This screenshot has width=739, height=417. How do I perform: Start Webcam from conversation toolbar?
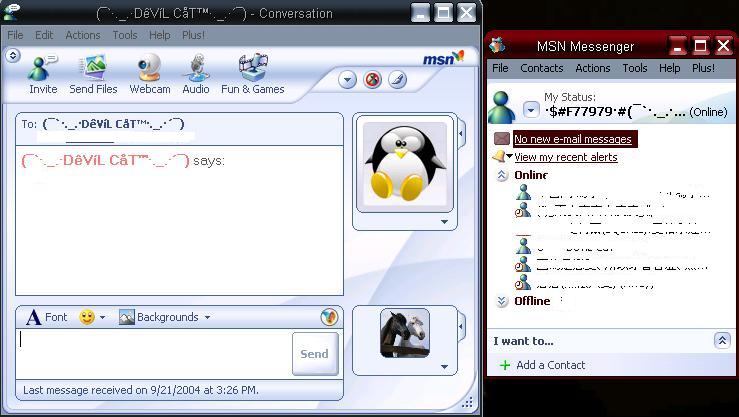[150, 74]
